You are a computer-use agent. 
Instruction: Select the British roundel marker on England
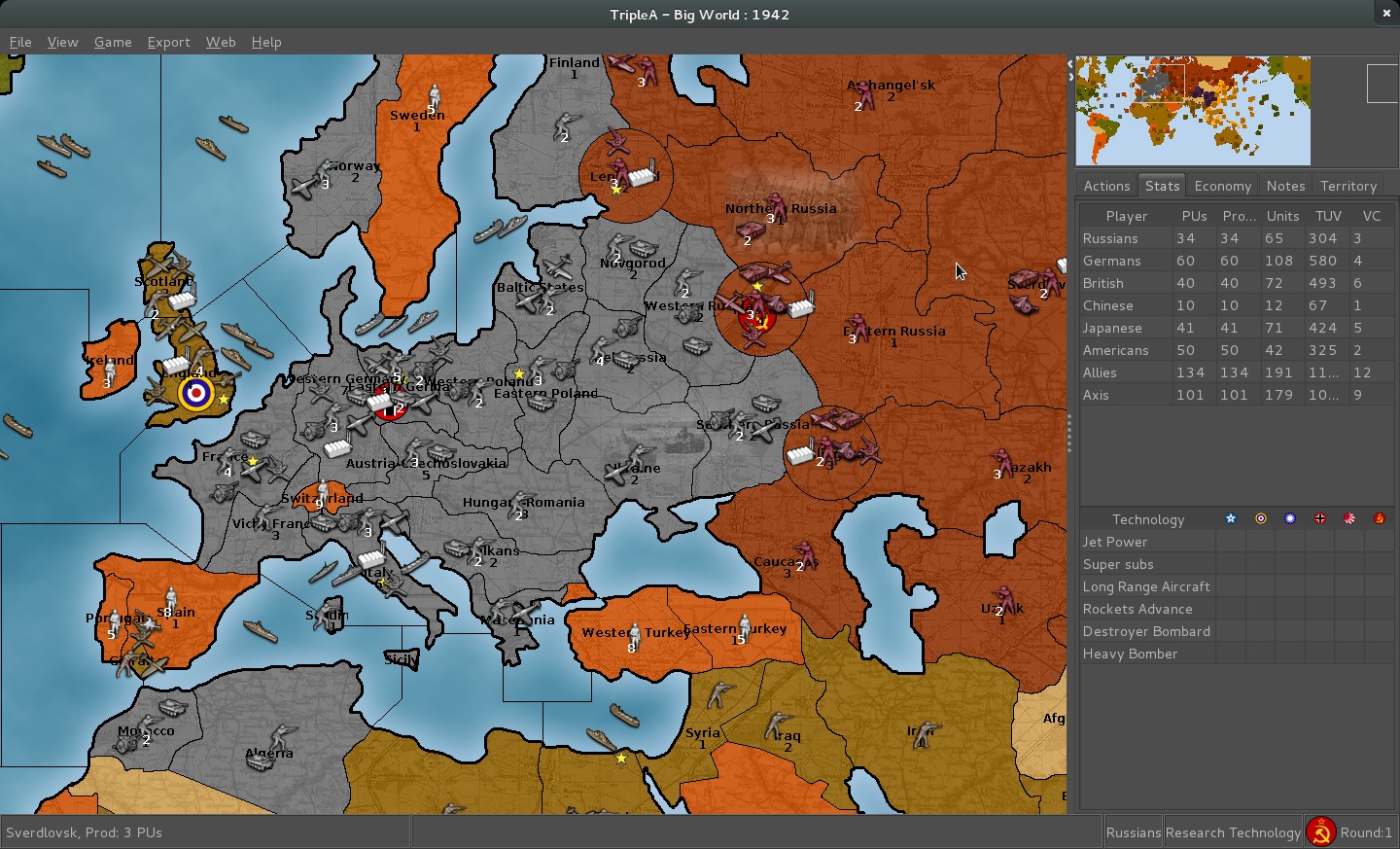196,394
